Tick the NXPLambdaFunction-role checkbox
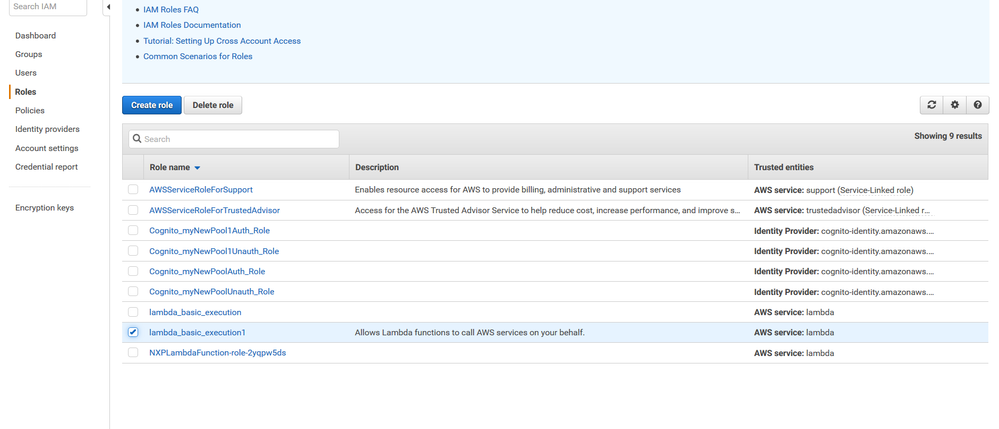 point(133,353)
